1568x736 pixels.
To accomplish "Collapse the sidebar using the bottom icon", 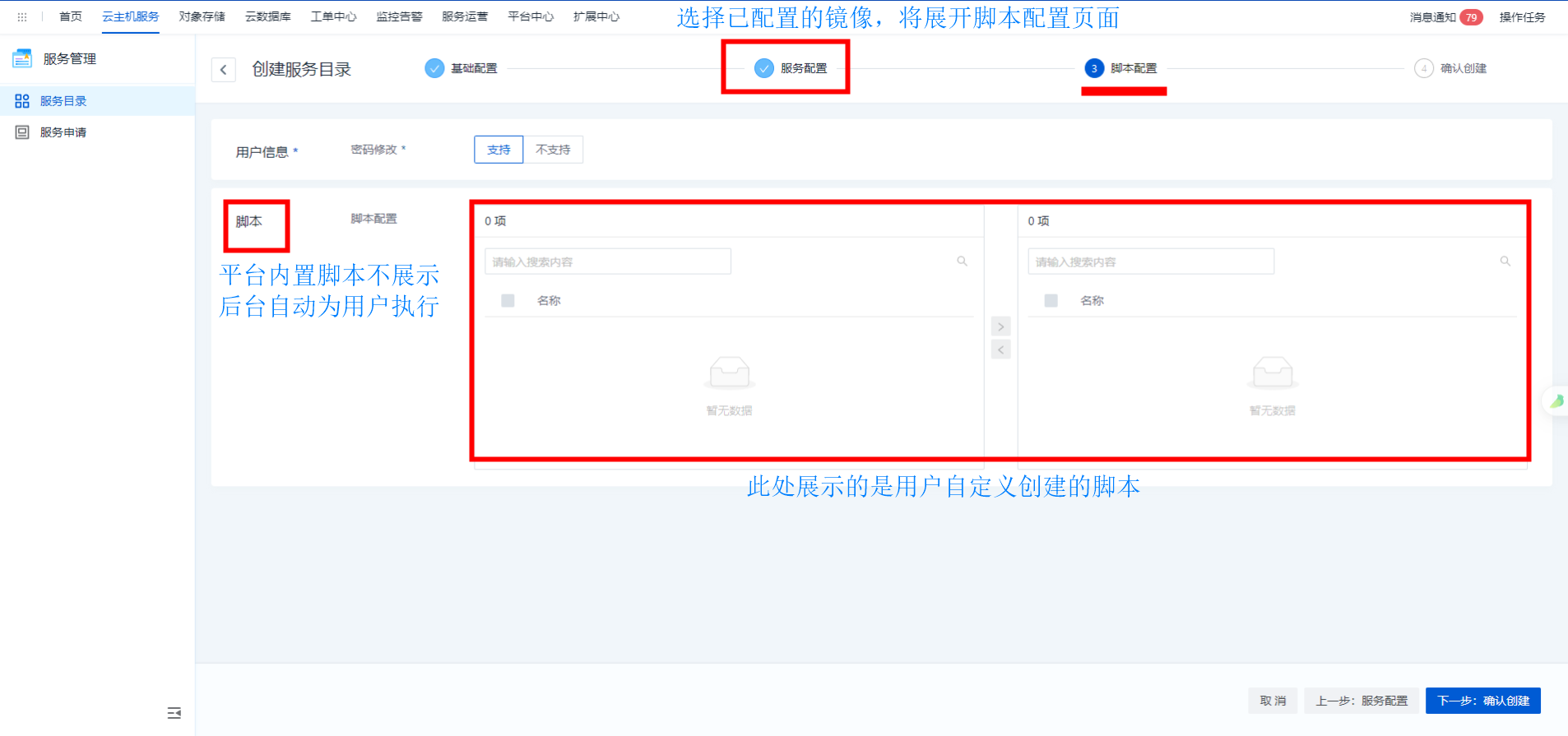I will [x=174, y=713].
